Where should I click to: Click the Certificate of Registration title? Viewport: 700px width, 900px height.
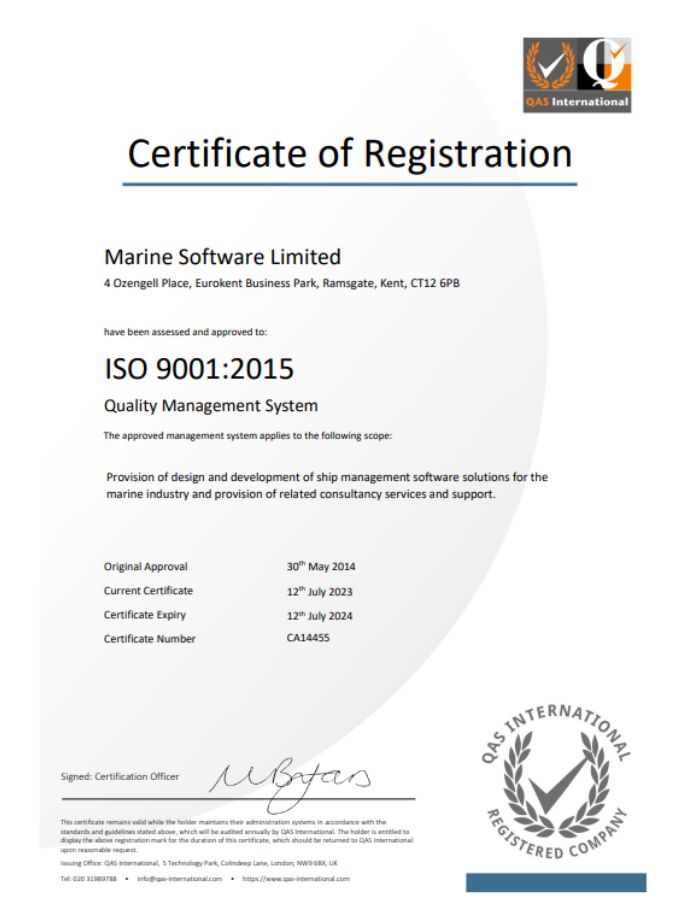[350, 152]
